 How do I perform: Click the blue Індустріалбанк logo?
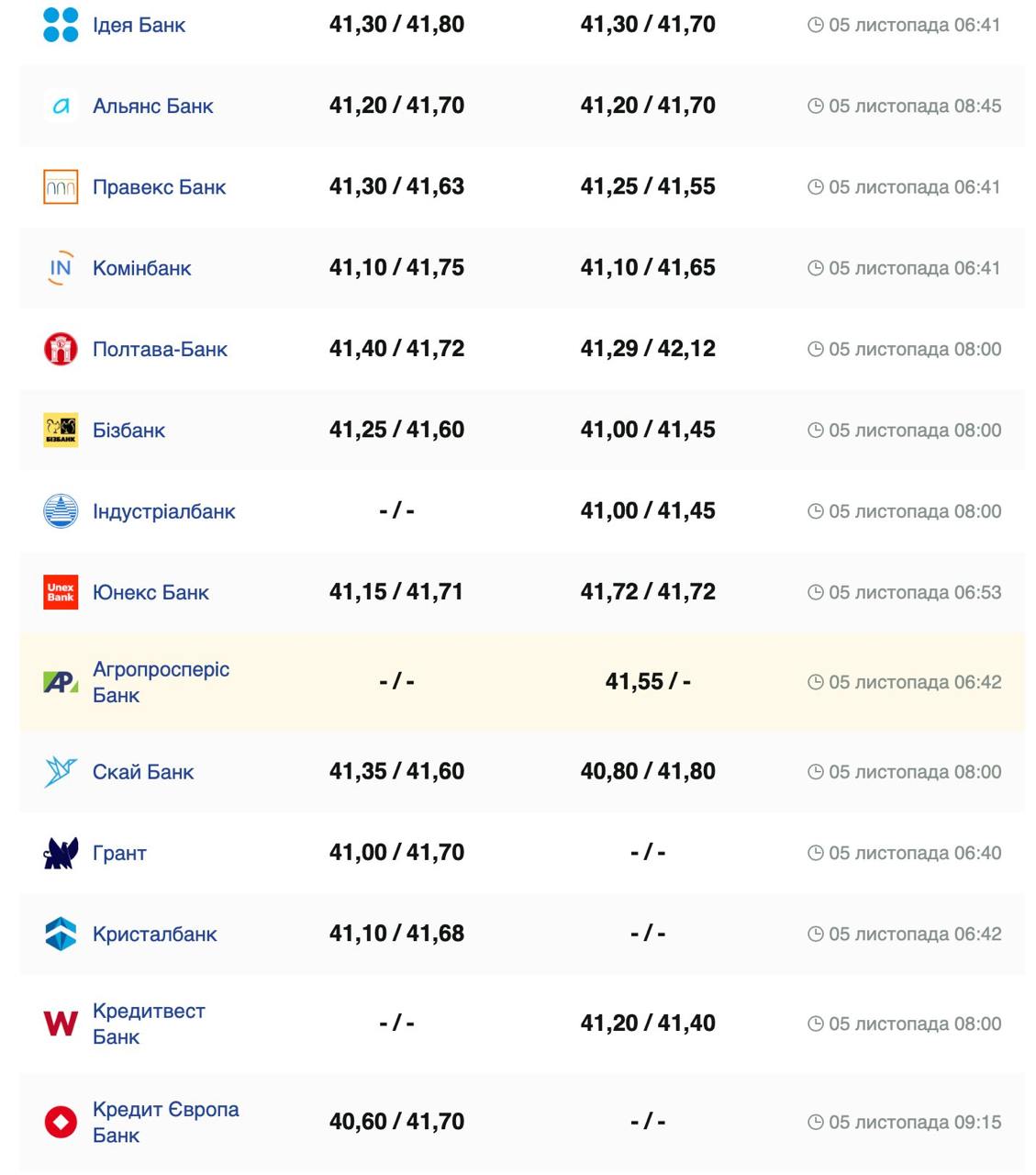[61, 511]
